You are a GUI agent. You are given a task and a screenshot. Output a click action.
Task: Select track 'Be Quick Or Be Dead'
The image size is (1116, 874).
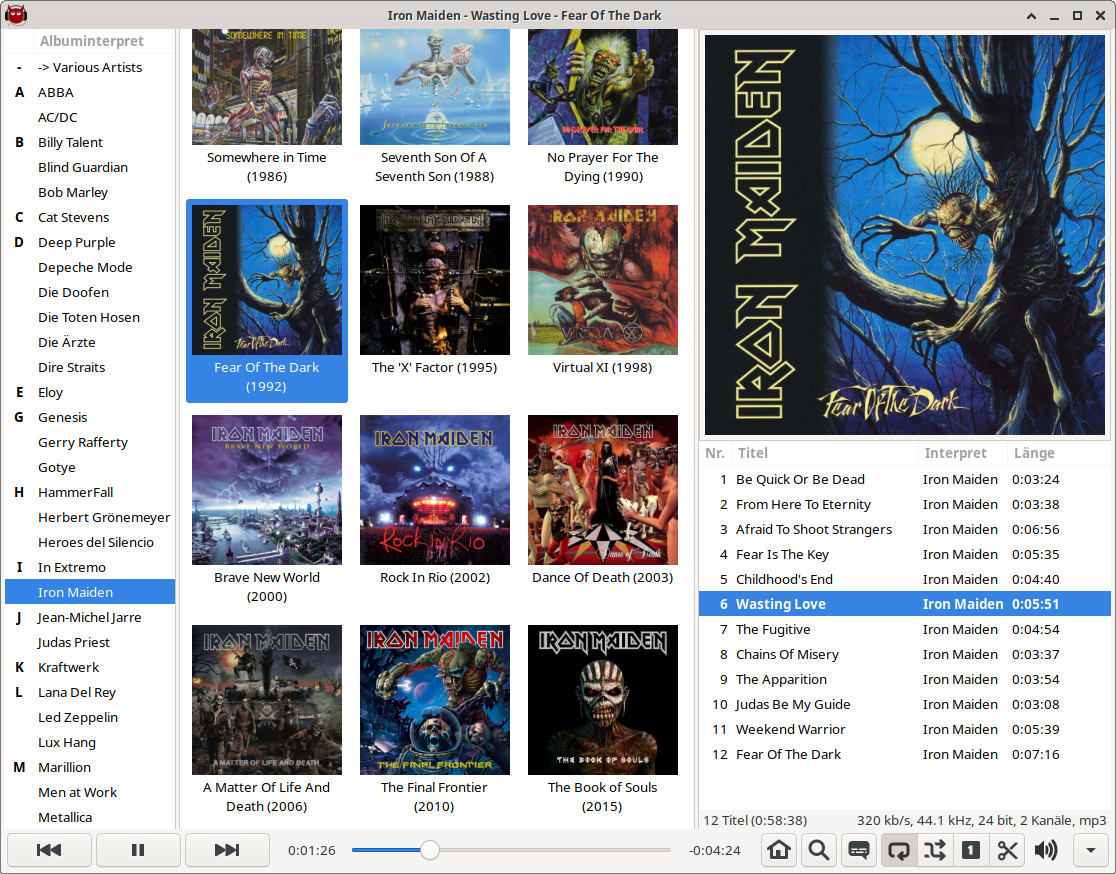pos(905,480)
